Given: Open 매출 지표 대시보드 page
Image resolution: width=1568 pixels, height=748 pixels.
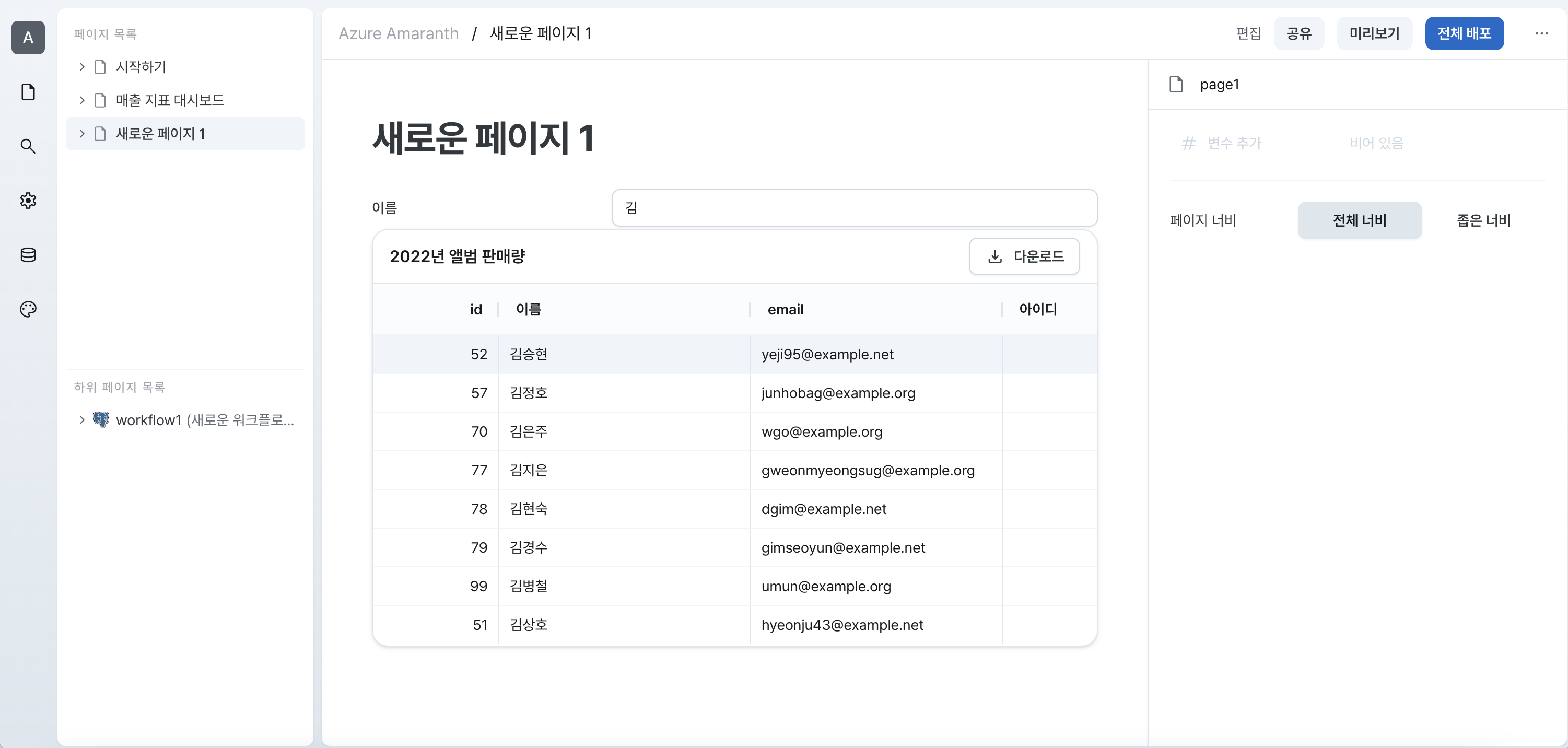Looking at the screenshot, I should pyautogui.click(x=185, y=100).
